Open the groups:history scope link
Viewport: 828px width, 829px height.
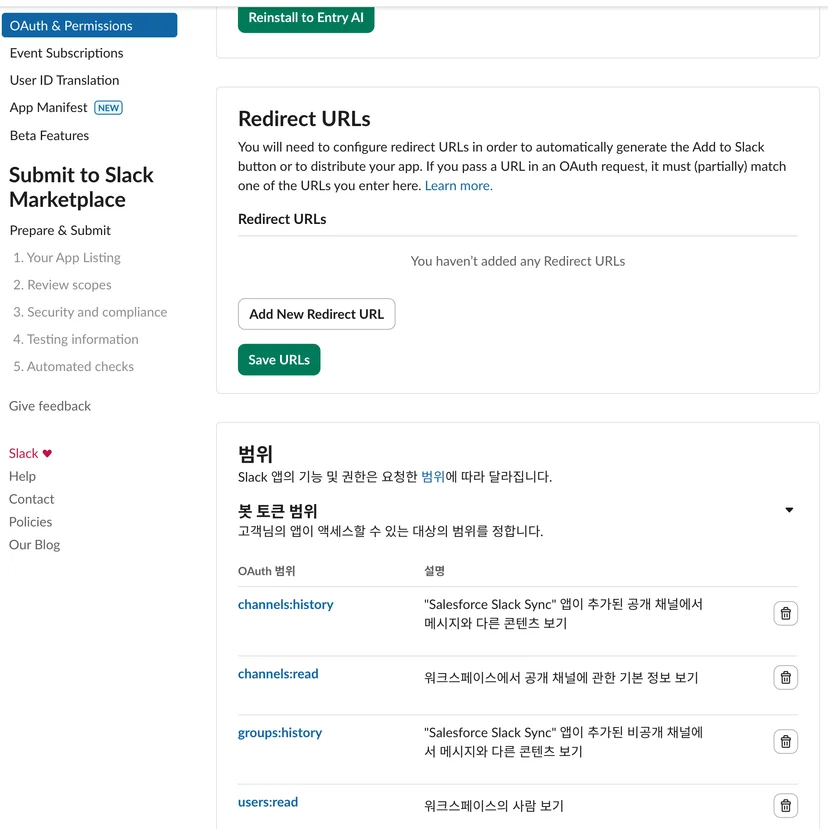tap(280, 733)
